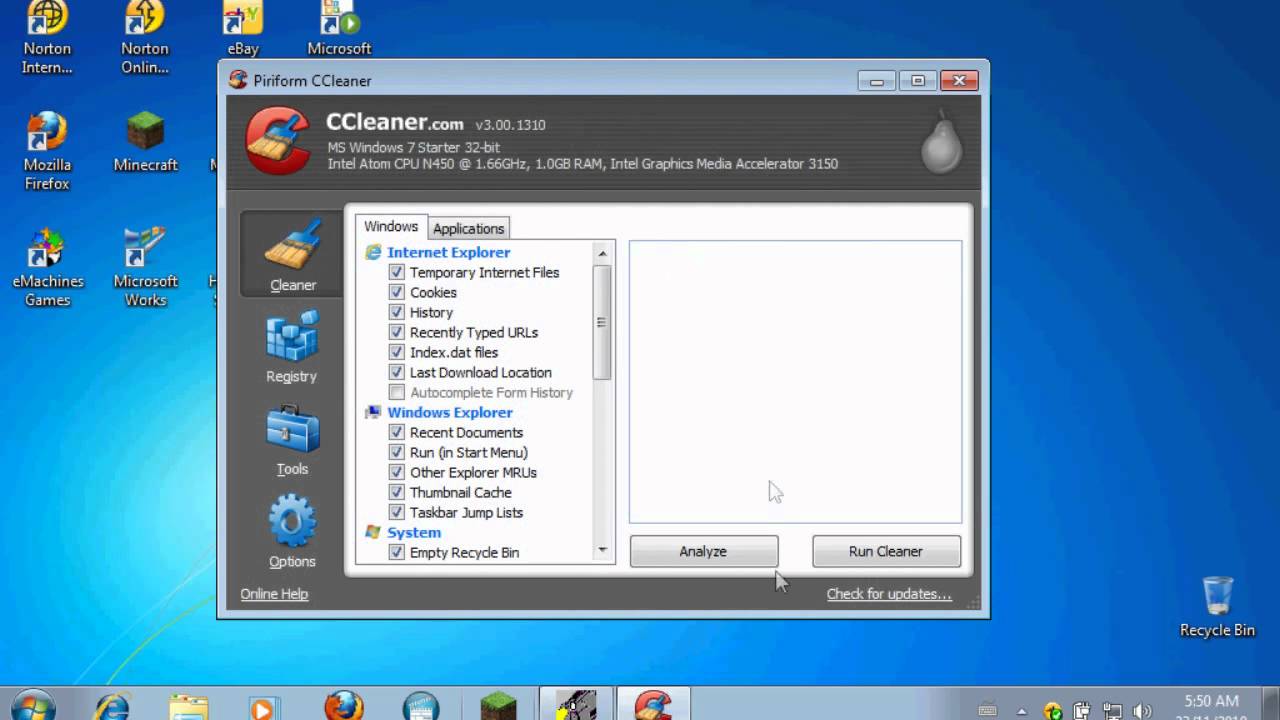This screenshot has width=1280, height=720.
Task: Toggle Taskbar Jump Lists checkbox
Action: click(x=397, y=512)
